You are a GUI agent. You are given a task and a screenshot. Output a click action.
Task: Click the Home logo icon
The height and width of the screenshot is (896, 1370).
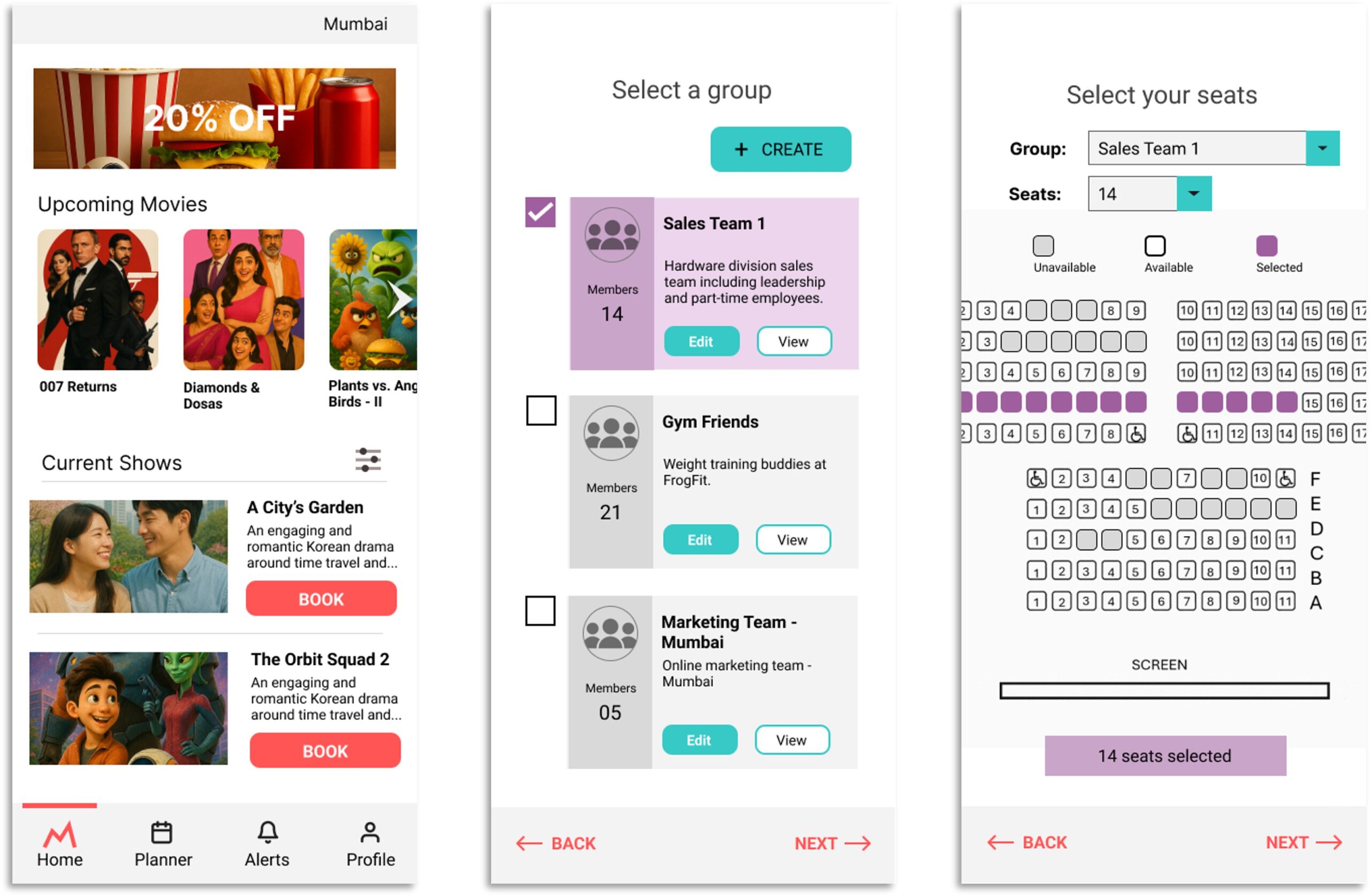click(60, 834)
